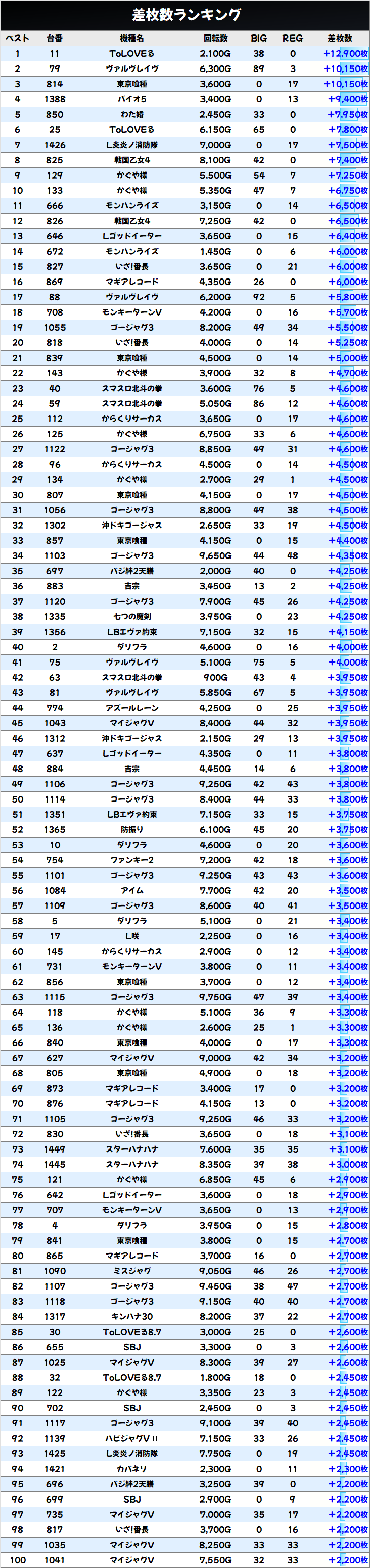
Task: Click the +12,900枚 value in rank 1
Action: point(345,54)
